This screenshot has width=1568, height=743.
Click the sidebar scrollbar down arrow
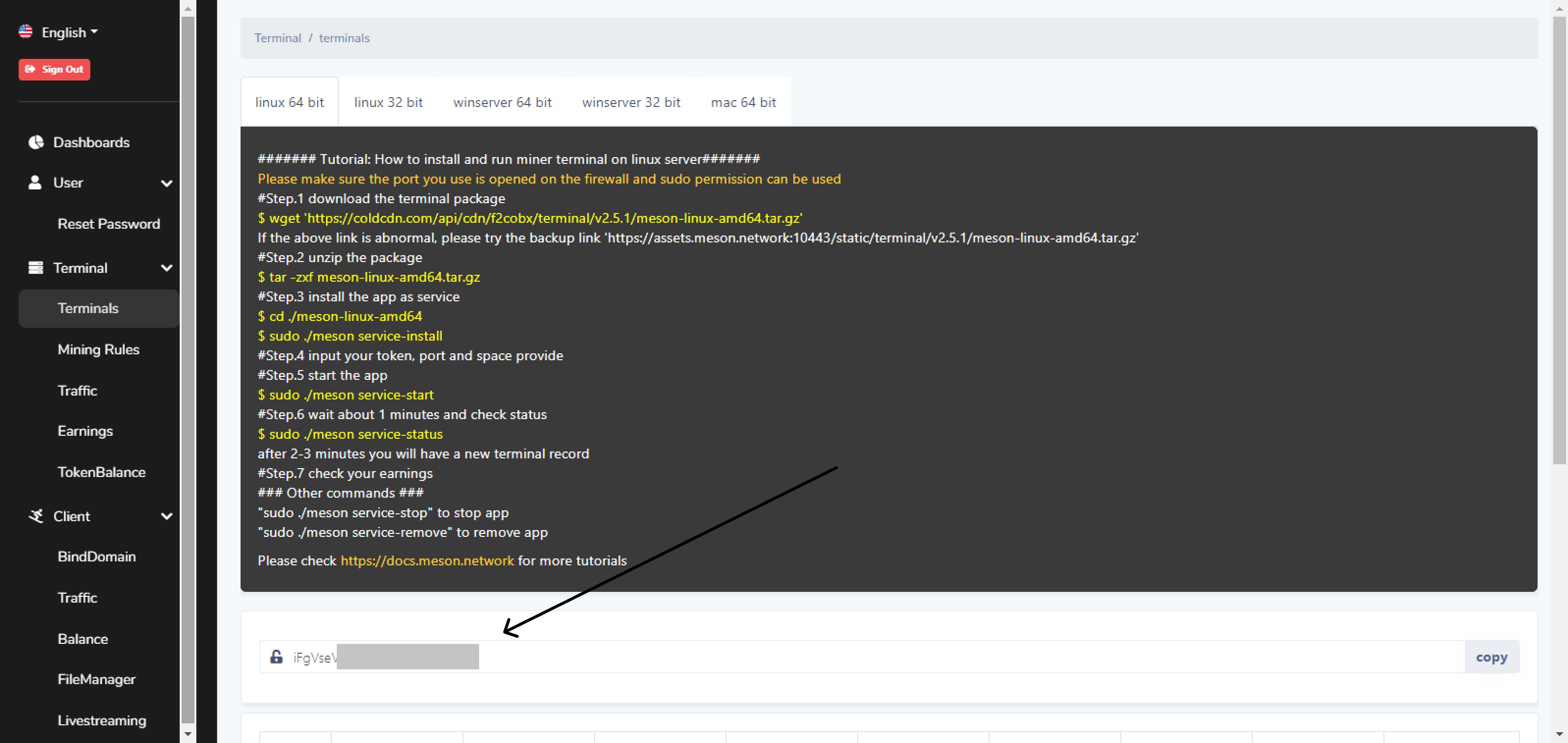click(x=188, y=734)
